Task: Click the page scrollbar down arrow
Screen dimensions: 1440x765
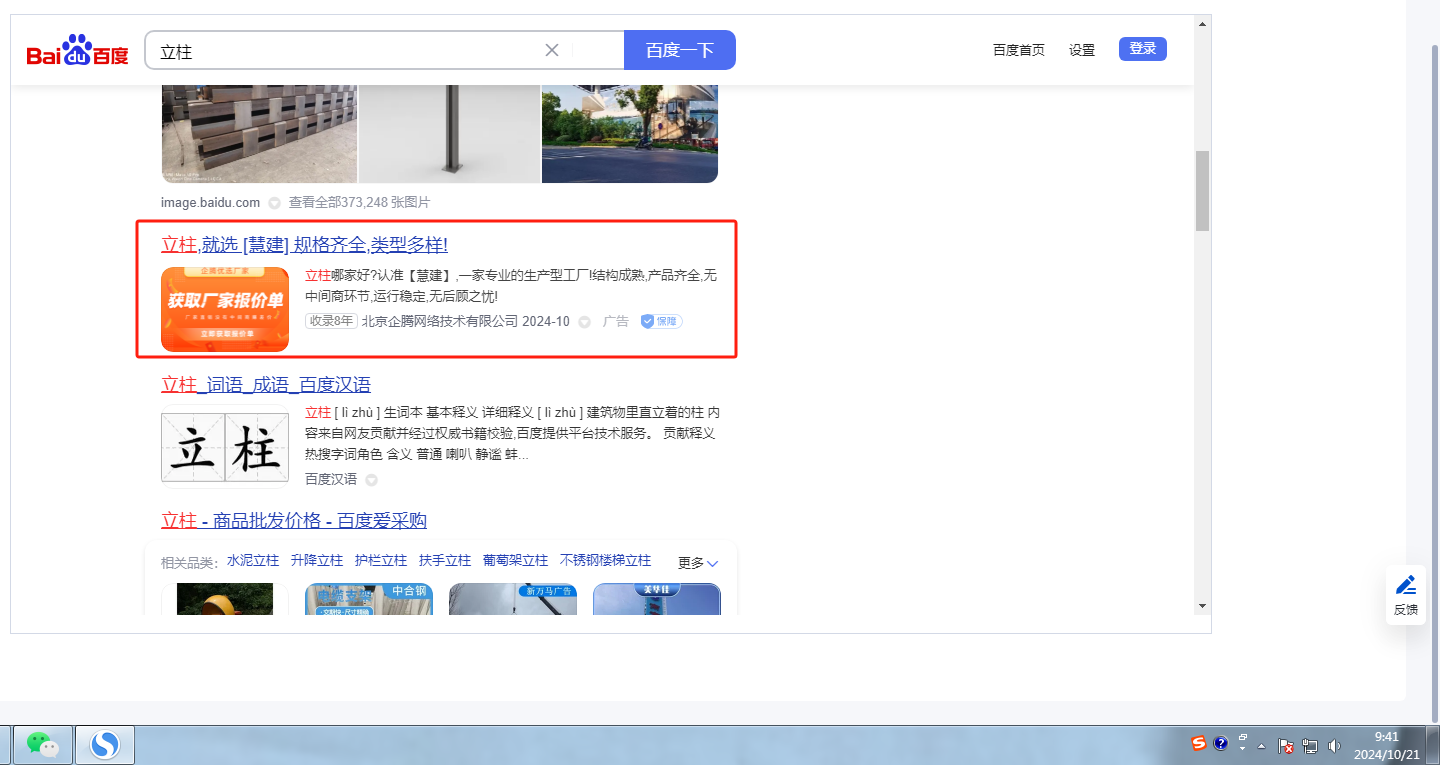Action: (1202, 606)
